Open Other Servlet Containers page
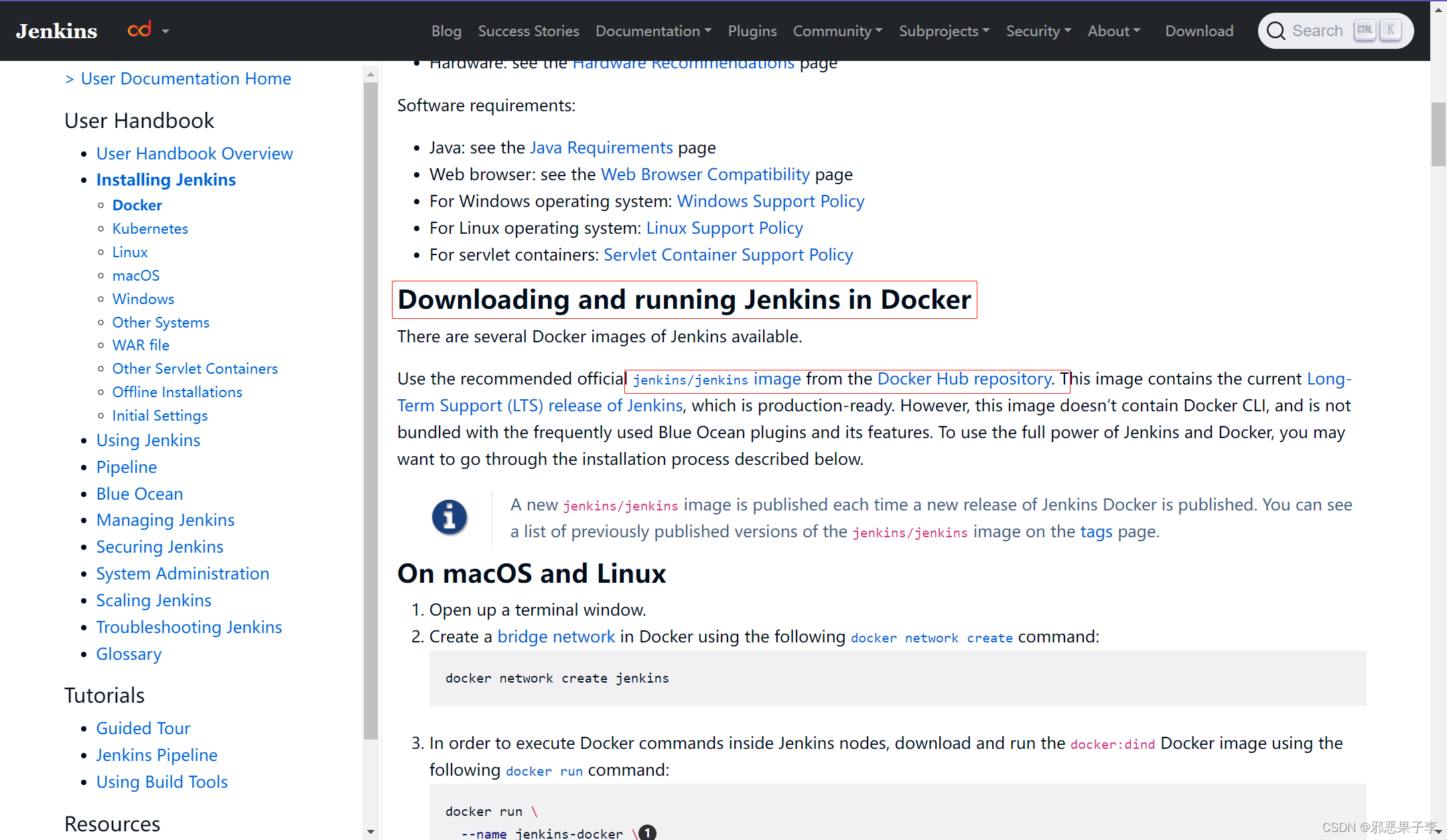Screen dimensions: 1447x840 (195, 368)
